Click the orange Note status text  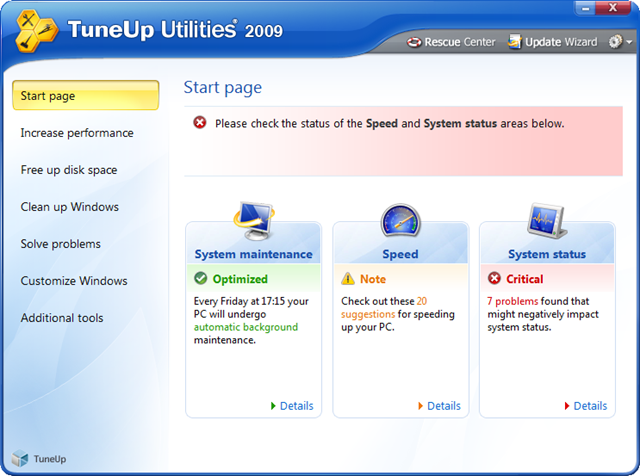(x=373, y=279)
